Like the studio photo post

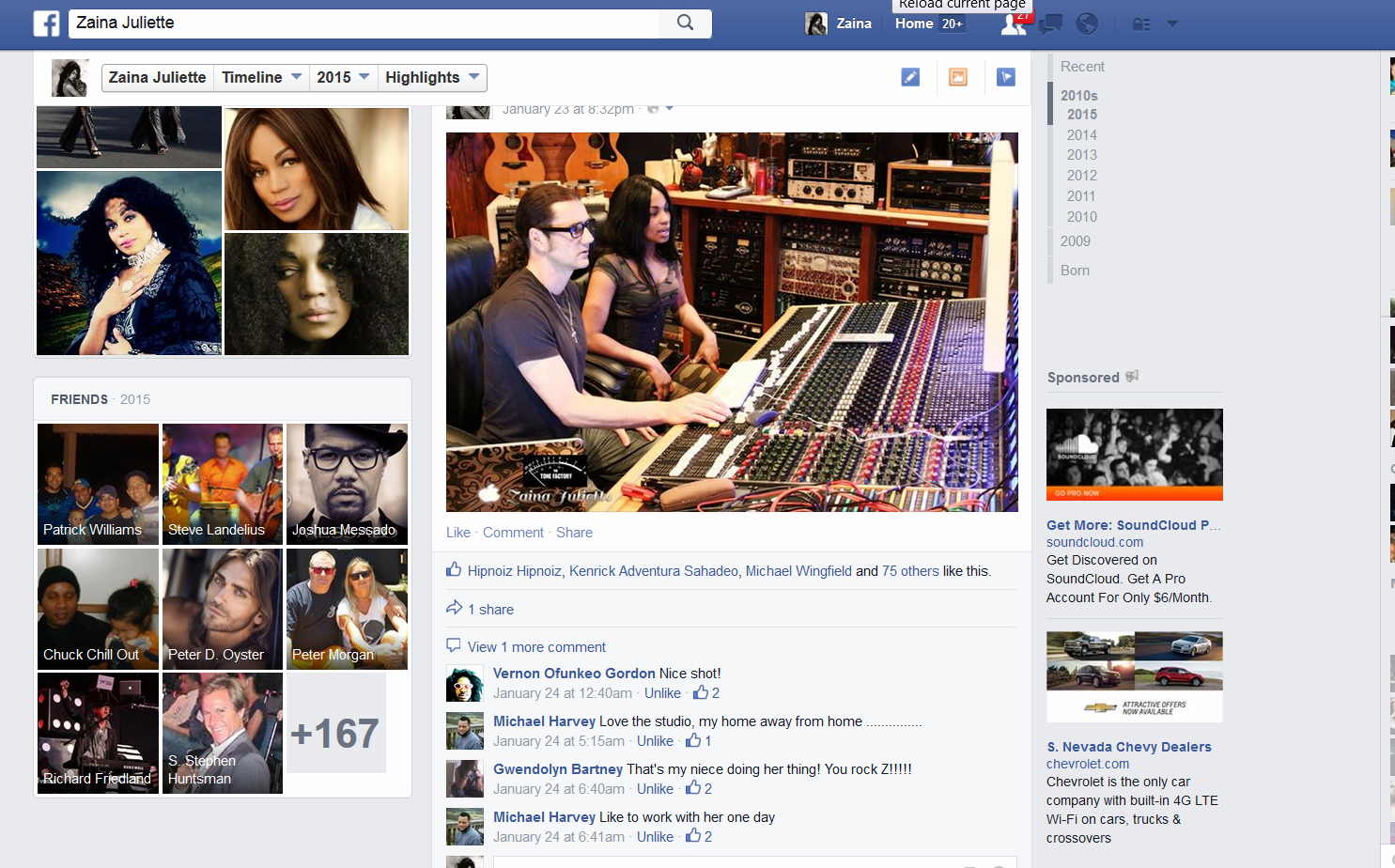tap(458, 533)
